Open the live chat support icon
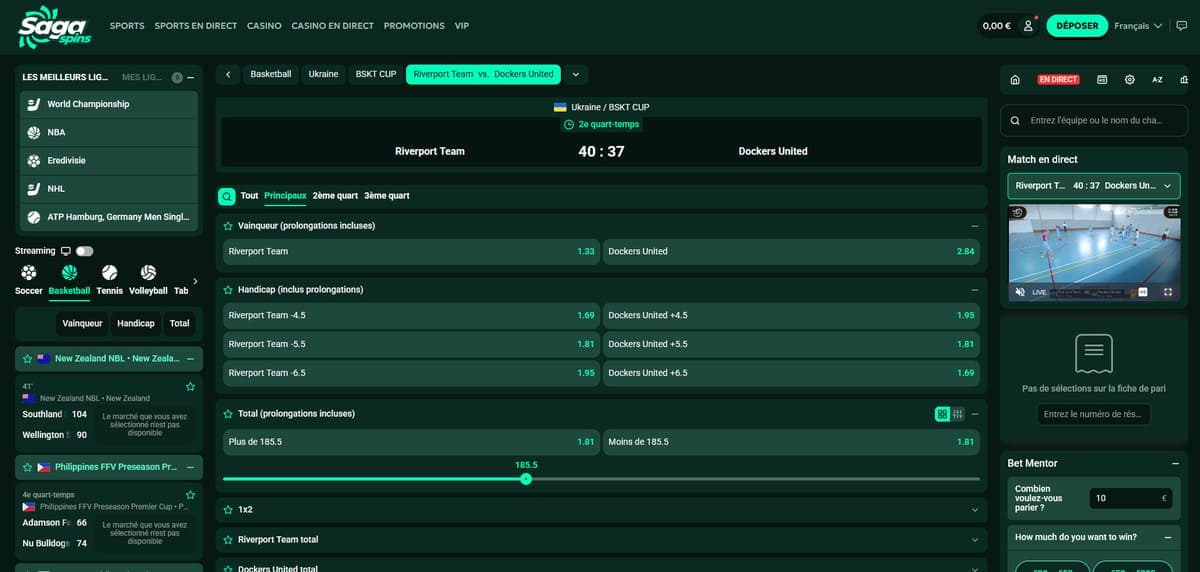This screenshot has width=1200, height=572. (1182, 26)
